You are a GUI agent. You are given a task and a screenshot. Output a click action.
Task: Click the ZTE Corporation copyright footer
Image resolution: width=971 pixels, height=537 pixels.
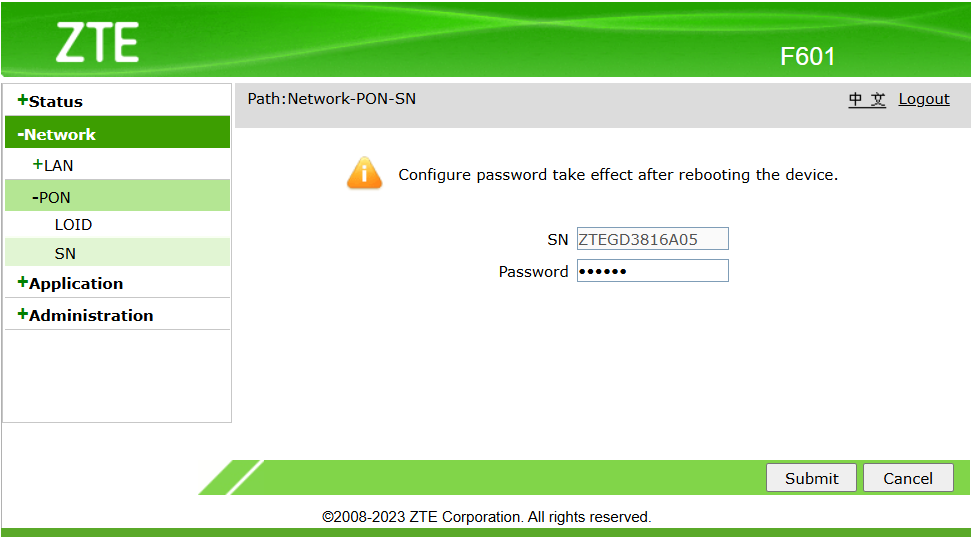point(487,517)
